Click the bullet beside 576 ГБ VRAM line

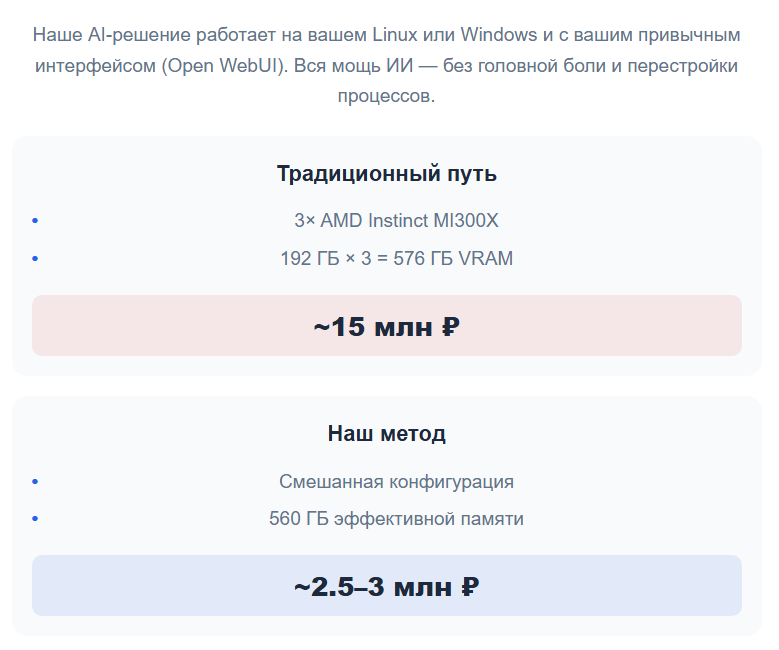[x=35, y=258]
